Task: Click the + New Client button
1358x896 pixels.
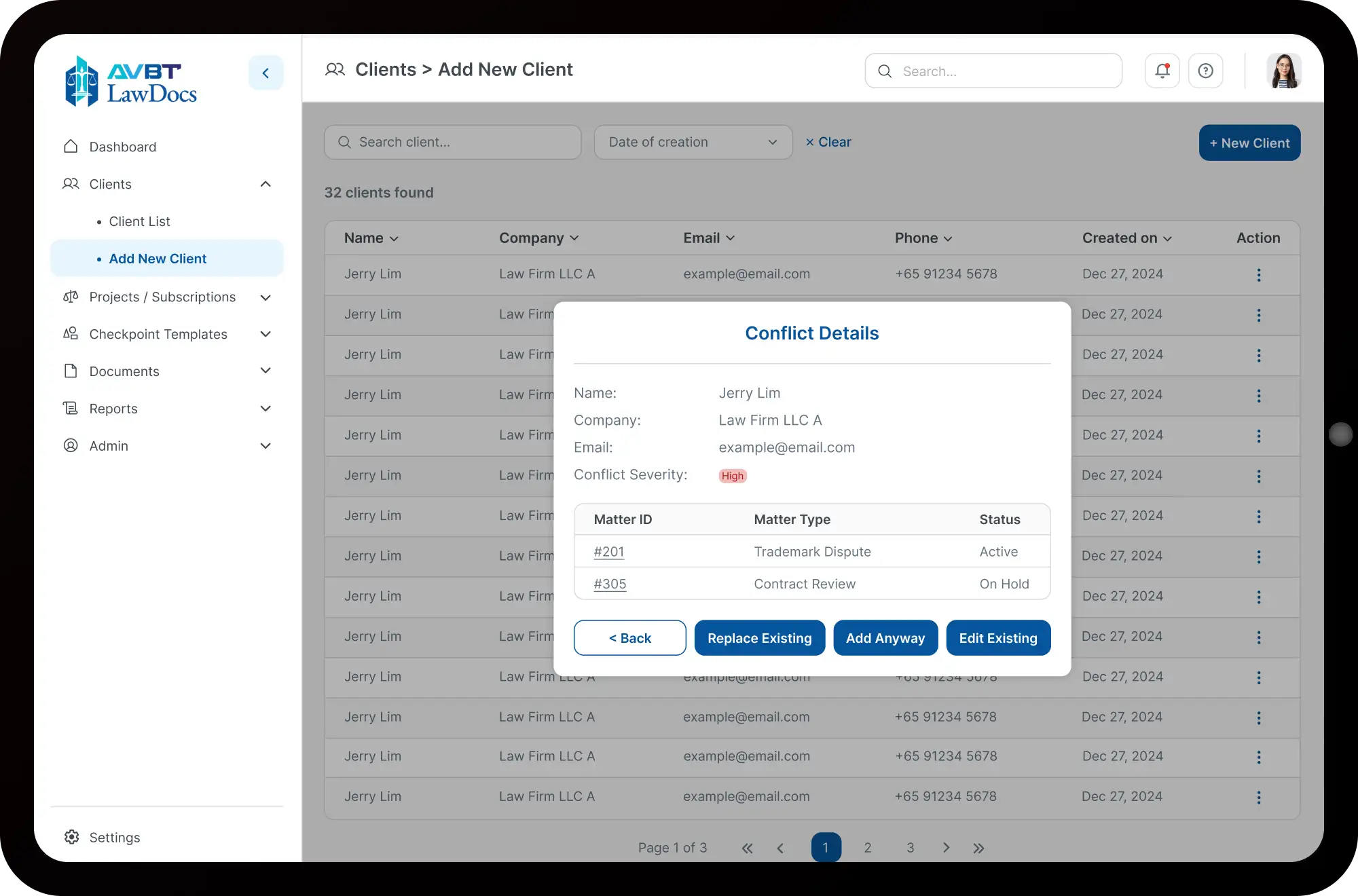Action: (1249, 143)
